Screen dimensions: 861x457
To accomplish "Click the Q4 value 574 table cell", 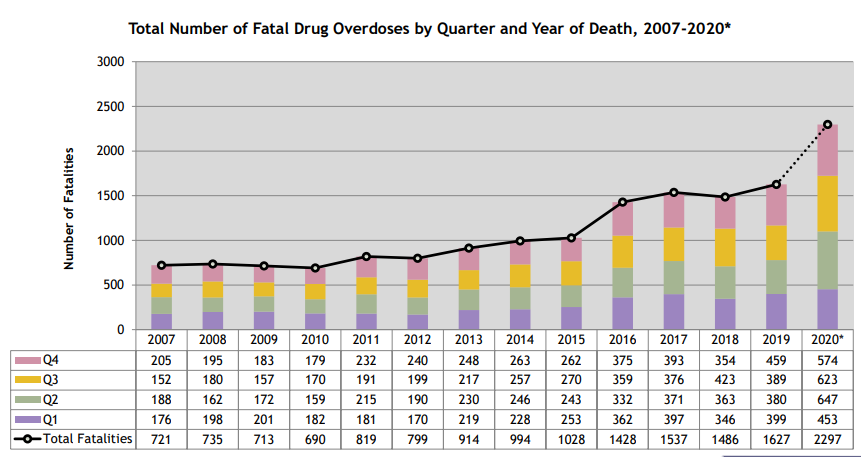I will pyautogui.click(x=827, y=359).
